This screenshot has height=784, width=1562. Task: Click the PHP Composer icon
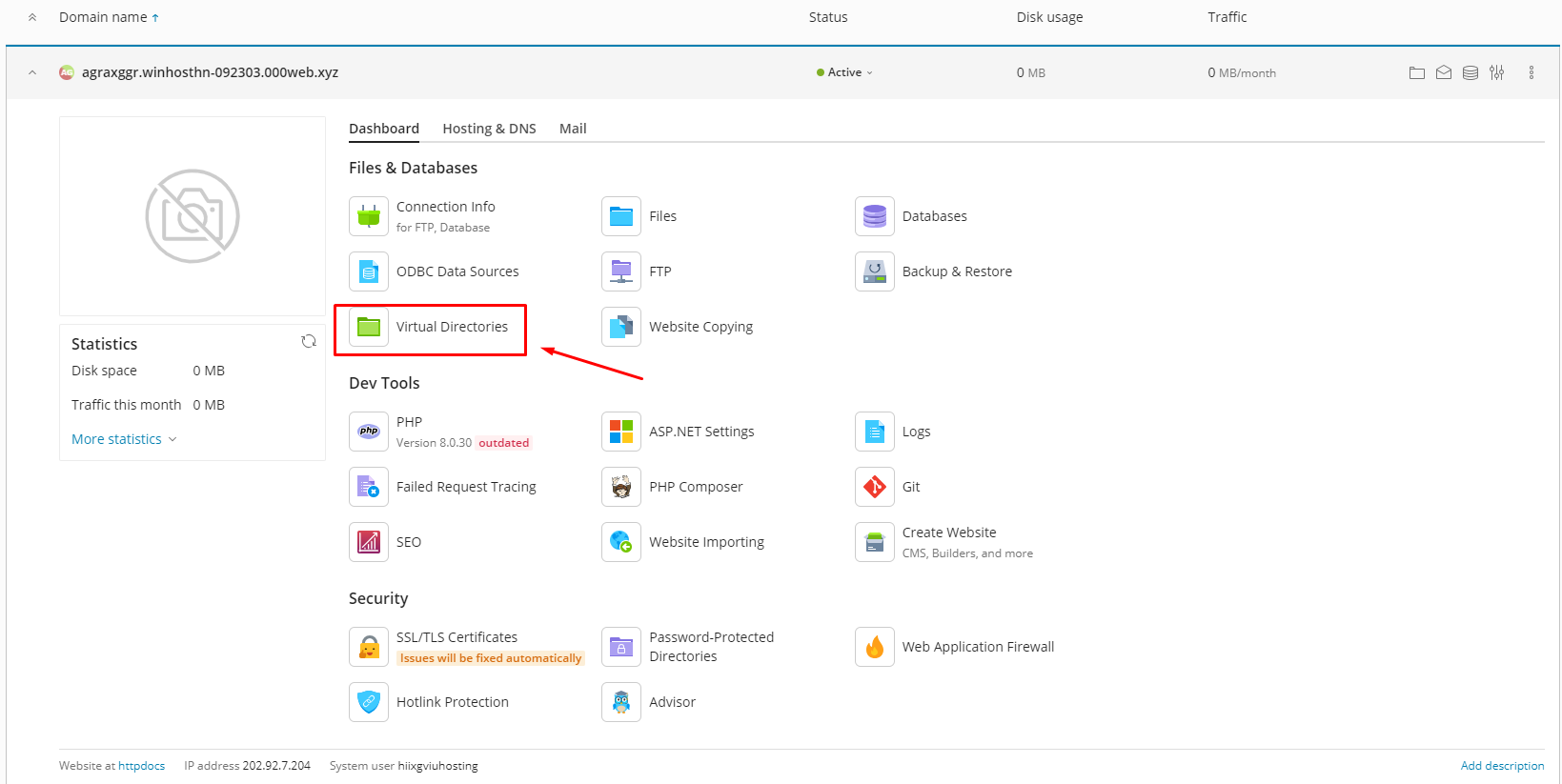click(x=621, y=487)
